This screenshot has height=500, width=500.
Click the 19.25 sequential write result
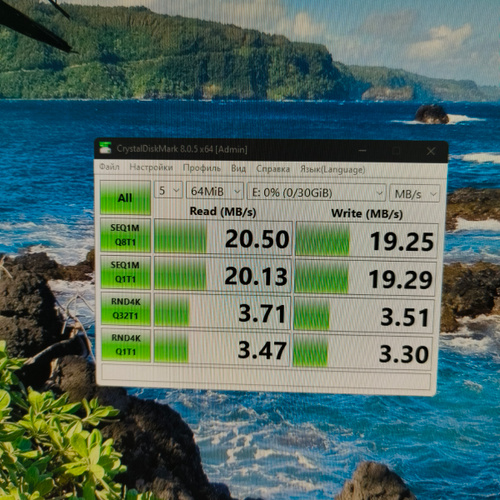366,240
